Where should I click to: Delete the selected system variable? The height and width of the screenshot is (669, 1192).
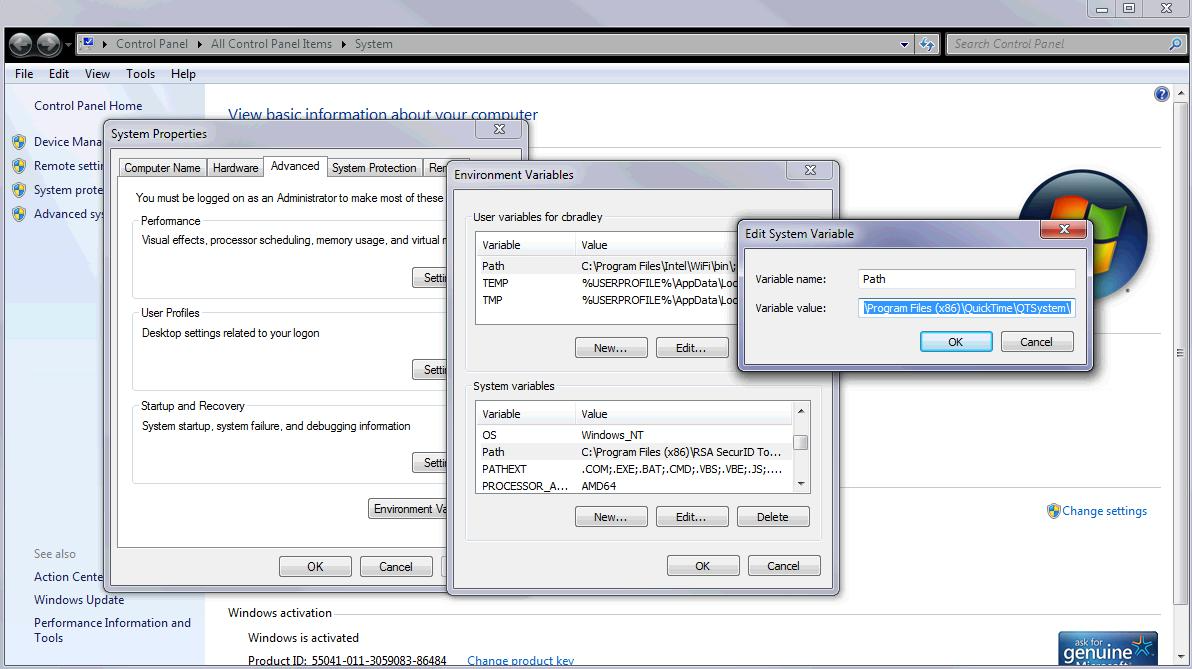[773, 516]
